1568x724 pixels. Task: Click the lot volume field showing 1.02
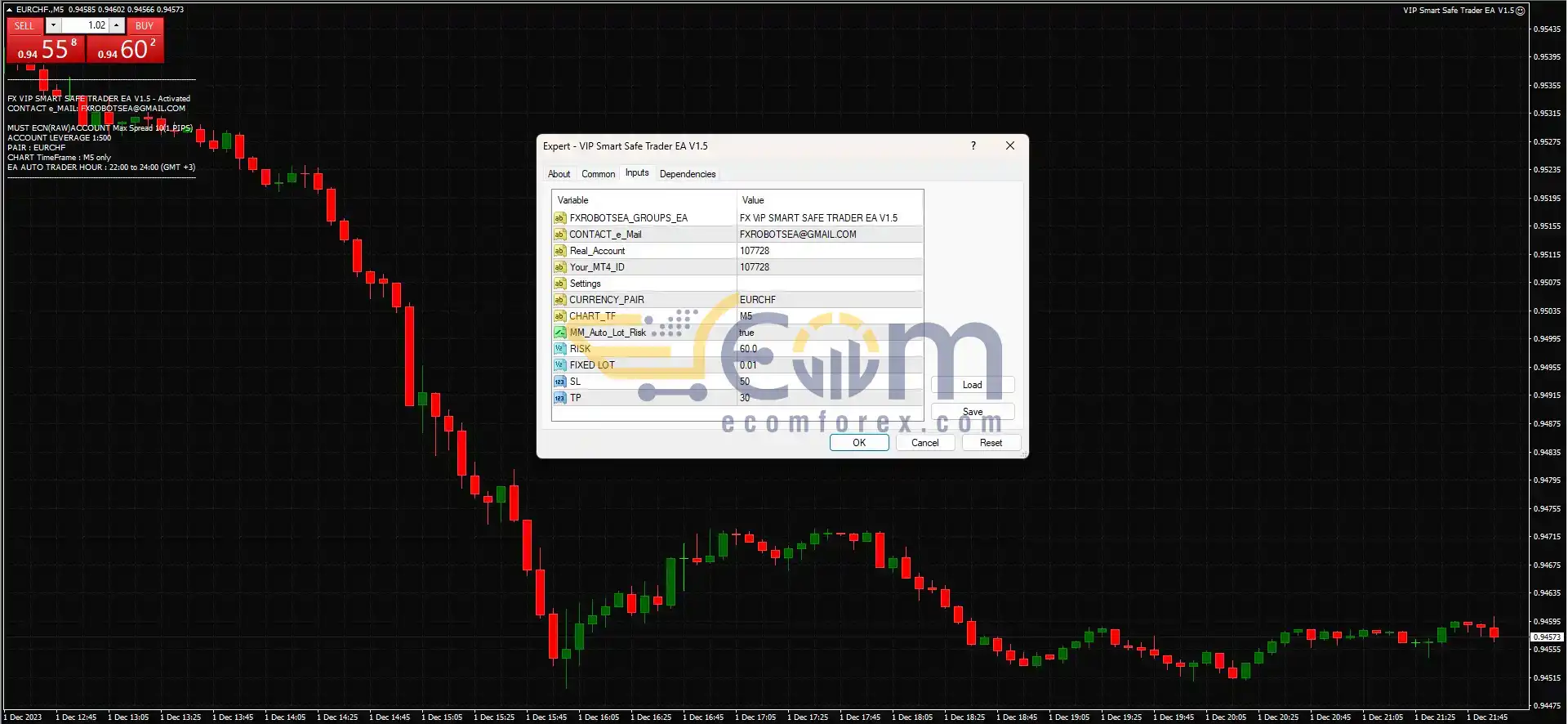coord(85,25)
